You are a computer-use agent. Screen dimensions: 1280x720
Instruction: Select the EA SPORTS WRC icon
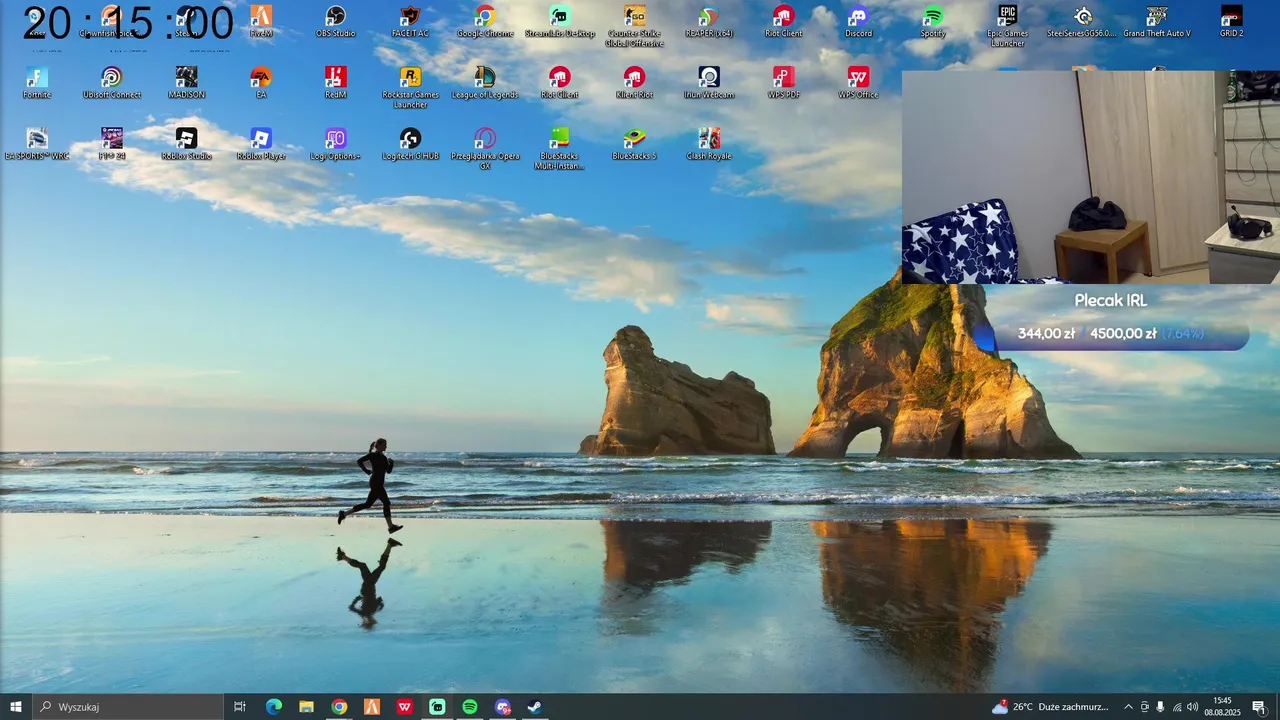pyautogui.click(x=37, y=144)
